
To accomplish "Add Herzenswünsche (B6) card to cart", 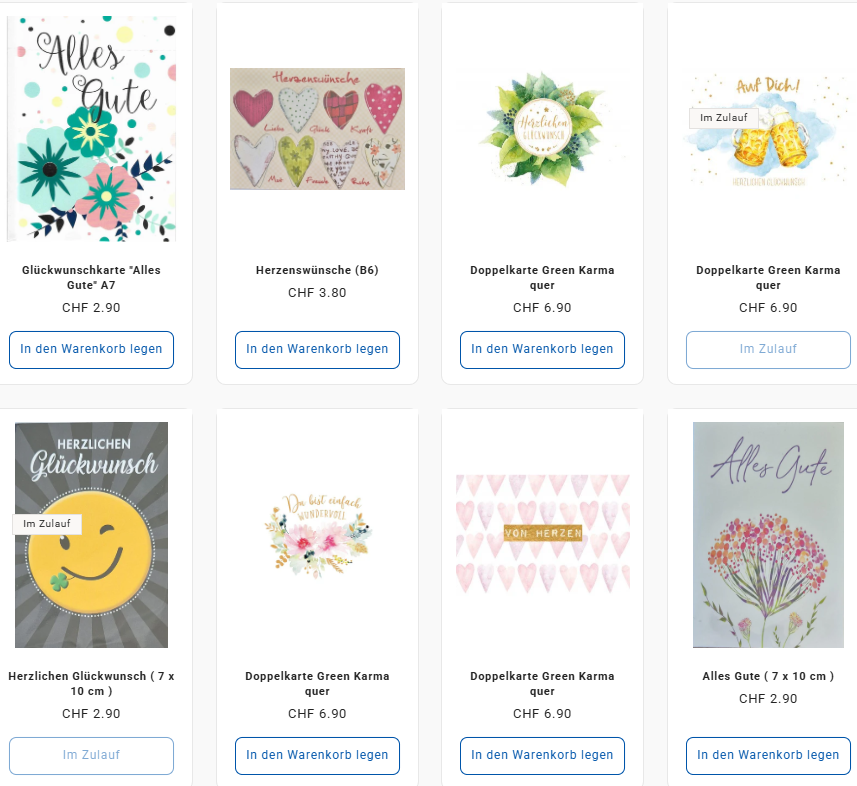I will point(317,350).
